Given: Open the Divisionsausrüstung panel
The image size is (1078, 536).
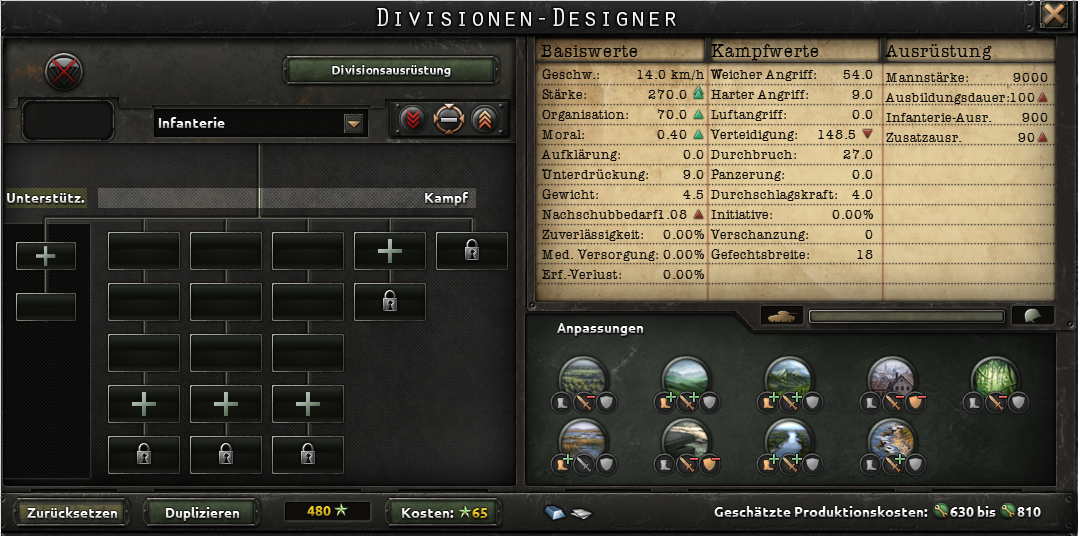Looking at the screenshot, I should 391,70.
